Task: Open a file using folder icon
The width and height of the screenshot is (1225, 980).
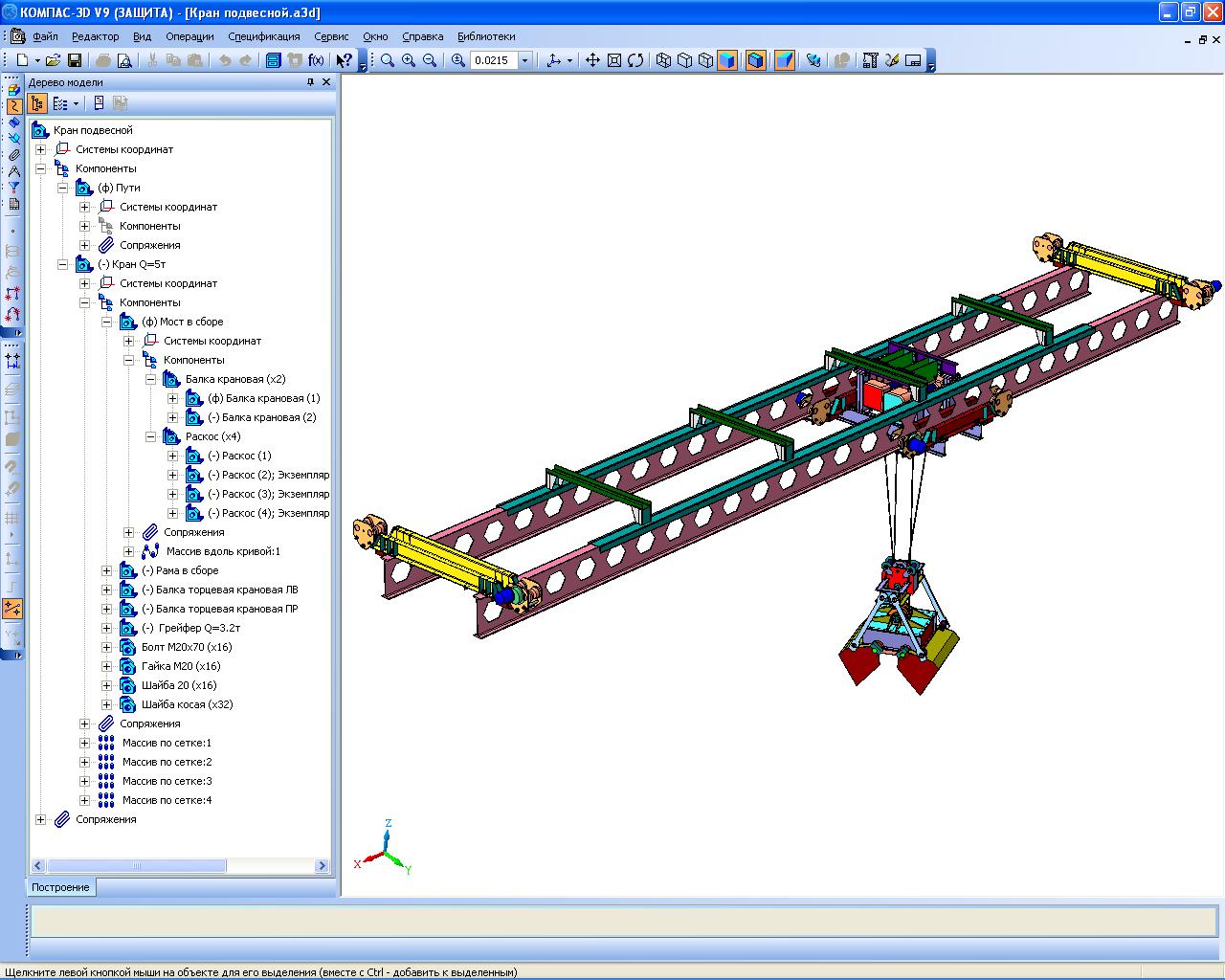Action: 54,60
